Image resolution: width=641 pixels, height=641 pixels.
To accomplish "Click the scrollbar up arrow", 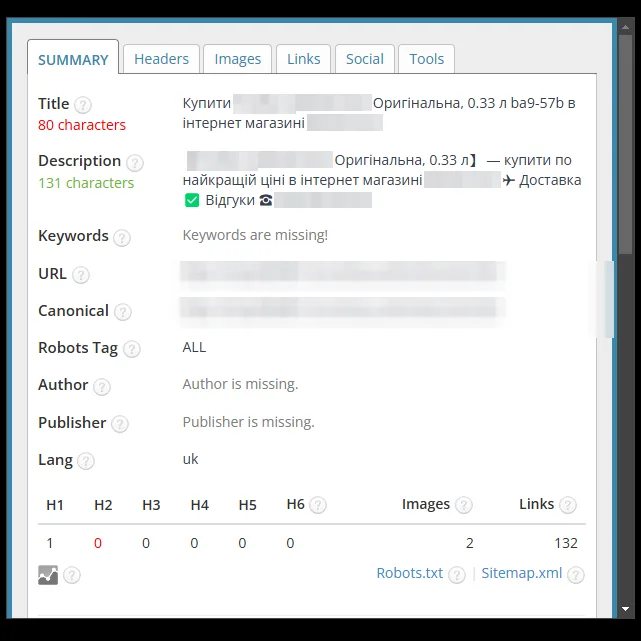I will [625, 27].
